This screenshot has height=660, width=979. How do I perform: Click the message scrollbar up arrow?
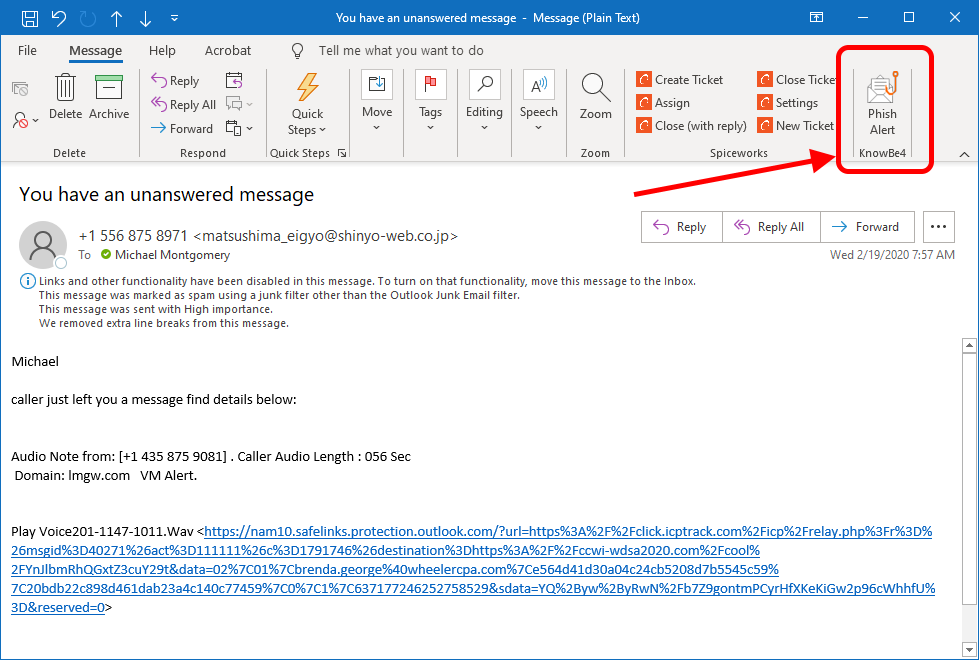point(969,345)
